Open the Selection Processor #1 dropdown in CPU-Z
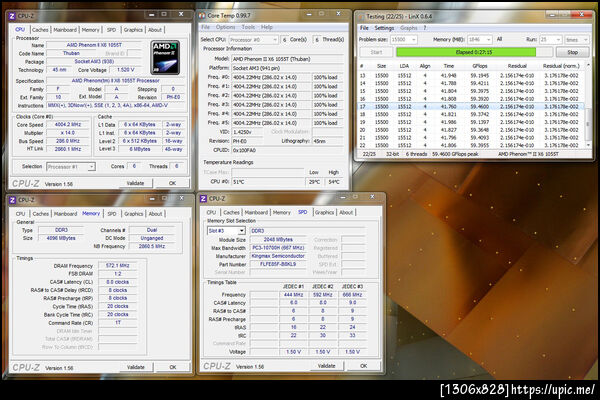 (71, 167)
